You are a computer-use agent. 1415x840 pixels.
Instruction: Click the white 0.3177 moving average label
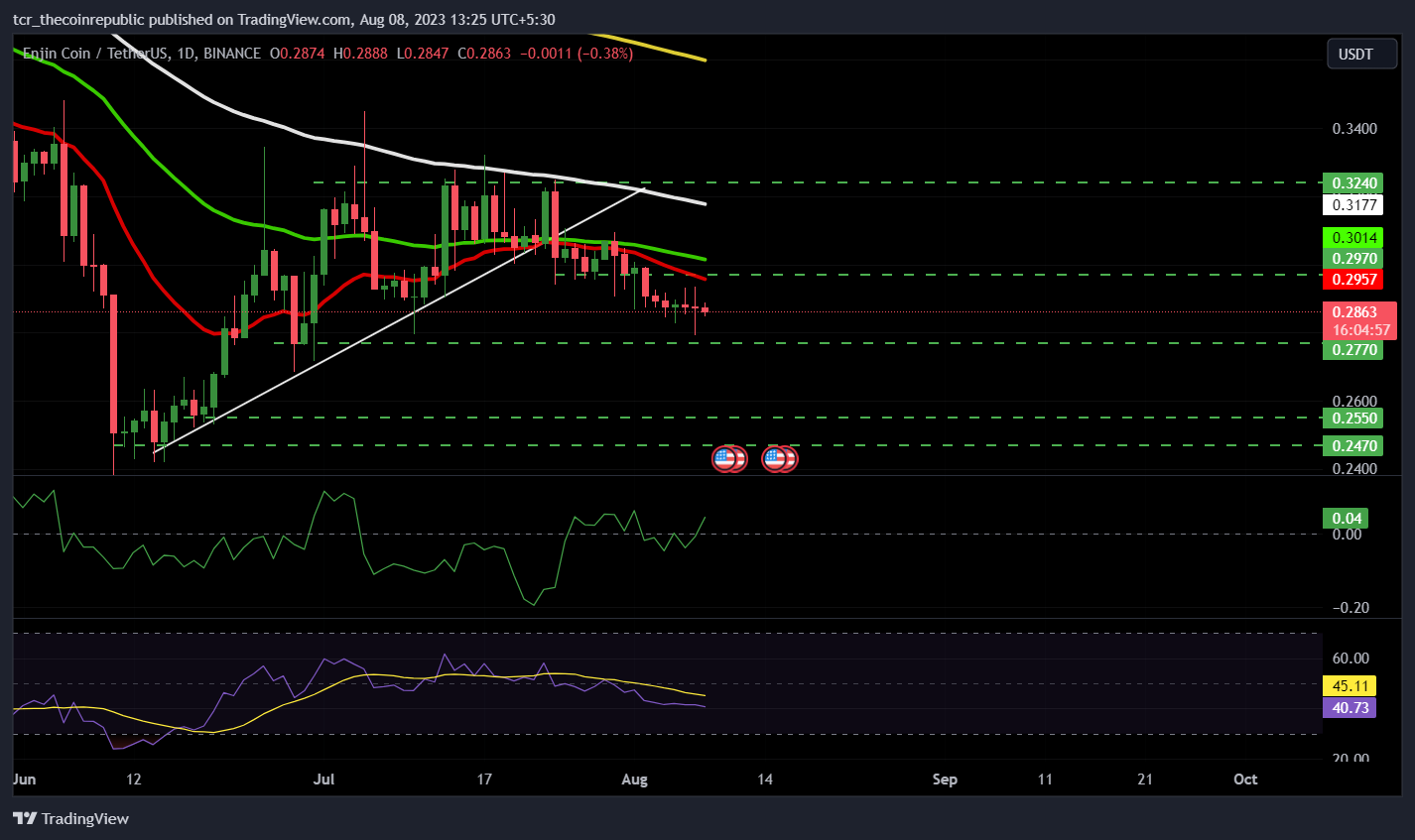[1352, 205]
